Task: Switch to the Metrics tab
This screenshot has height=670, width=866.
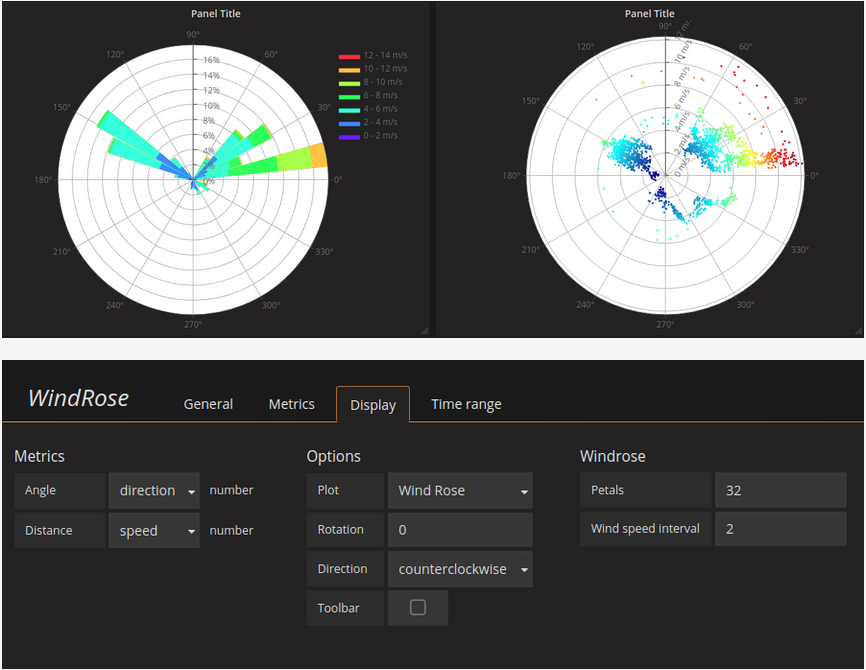Action: tap(291, 404)
